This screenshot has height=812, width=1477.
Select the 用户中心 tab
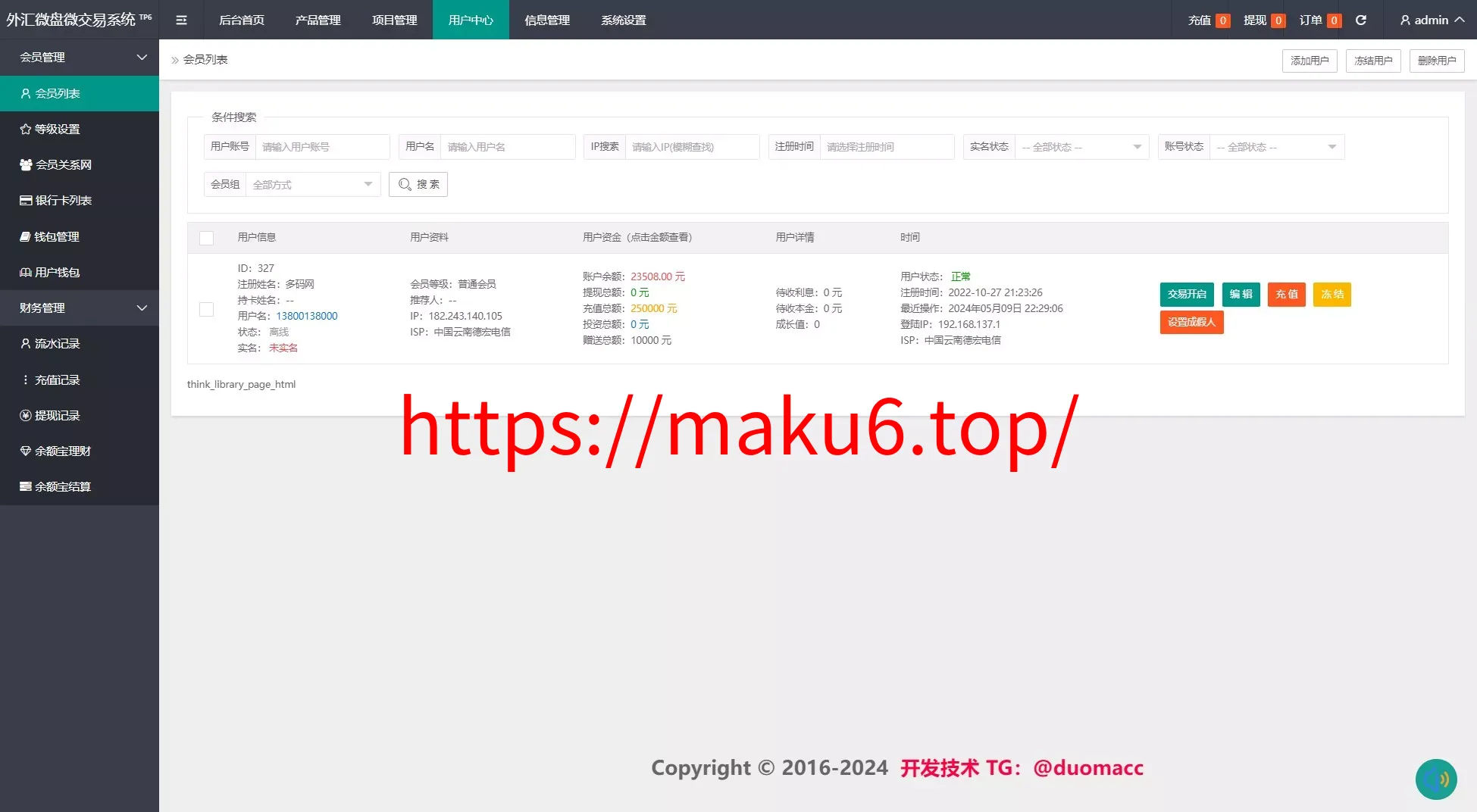(x=471, y=20)
